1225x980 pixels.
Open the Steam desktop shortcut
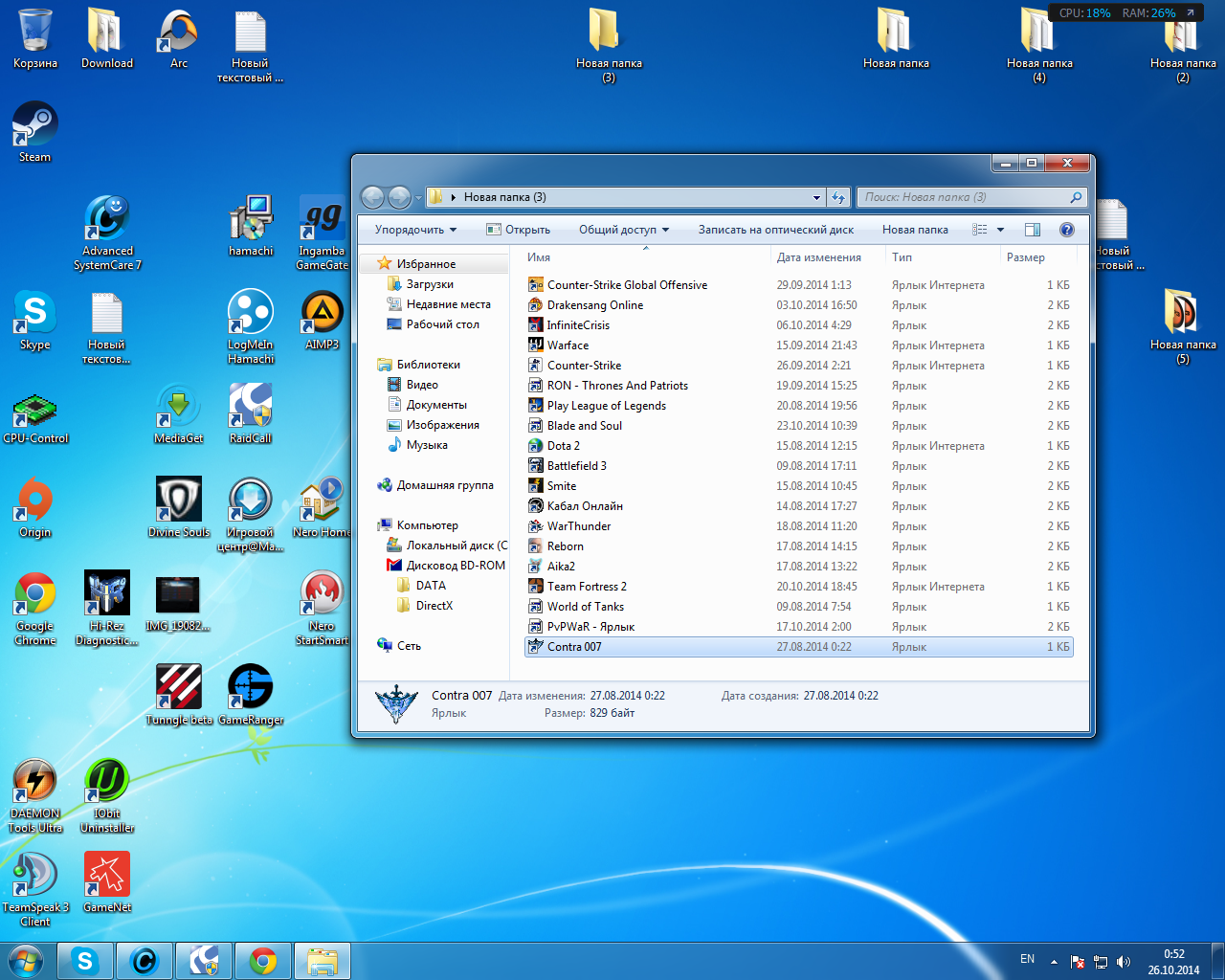coord(35,132)
